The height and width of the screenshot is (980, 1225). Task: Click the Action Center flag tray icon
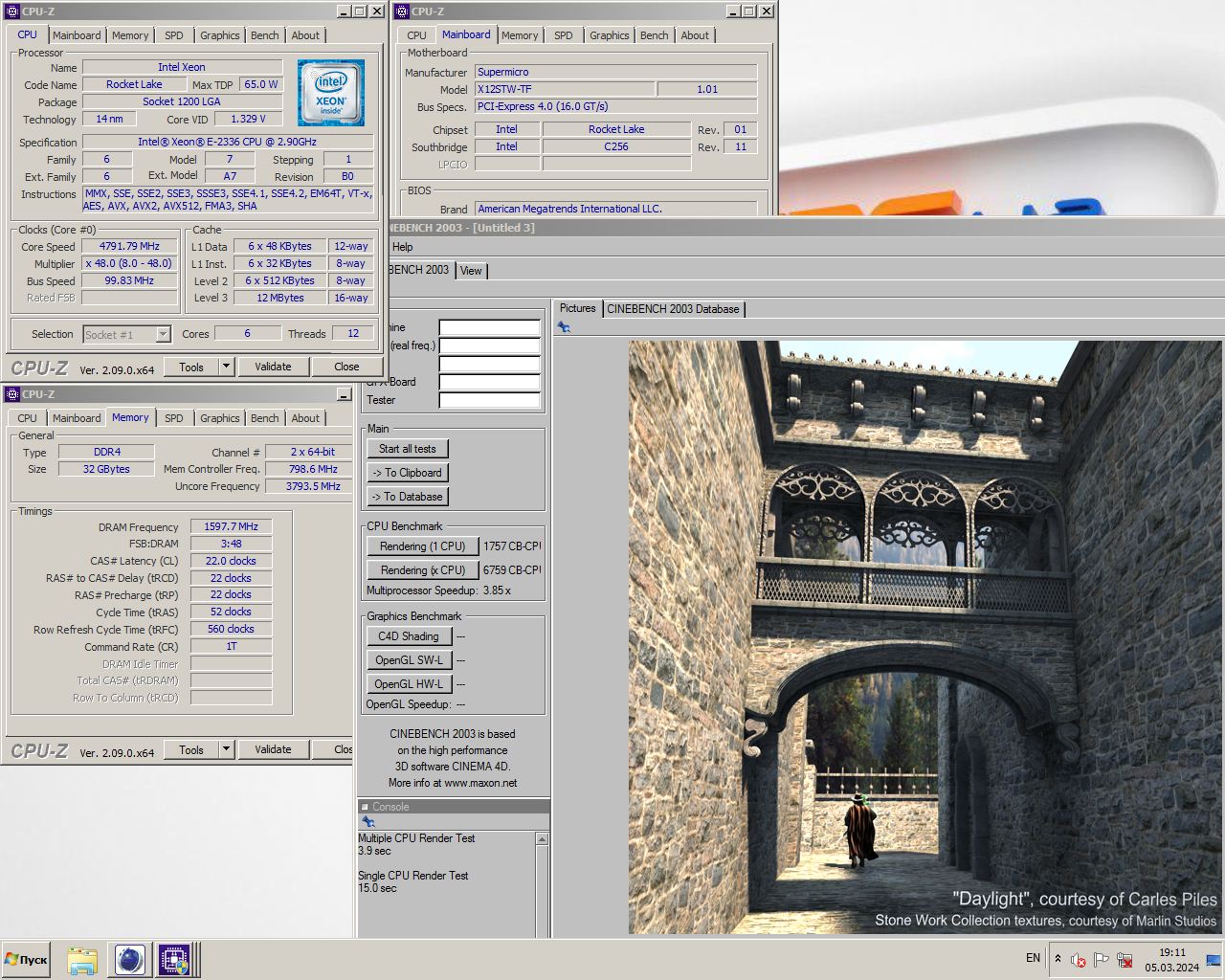point(1102,960)
